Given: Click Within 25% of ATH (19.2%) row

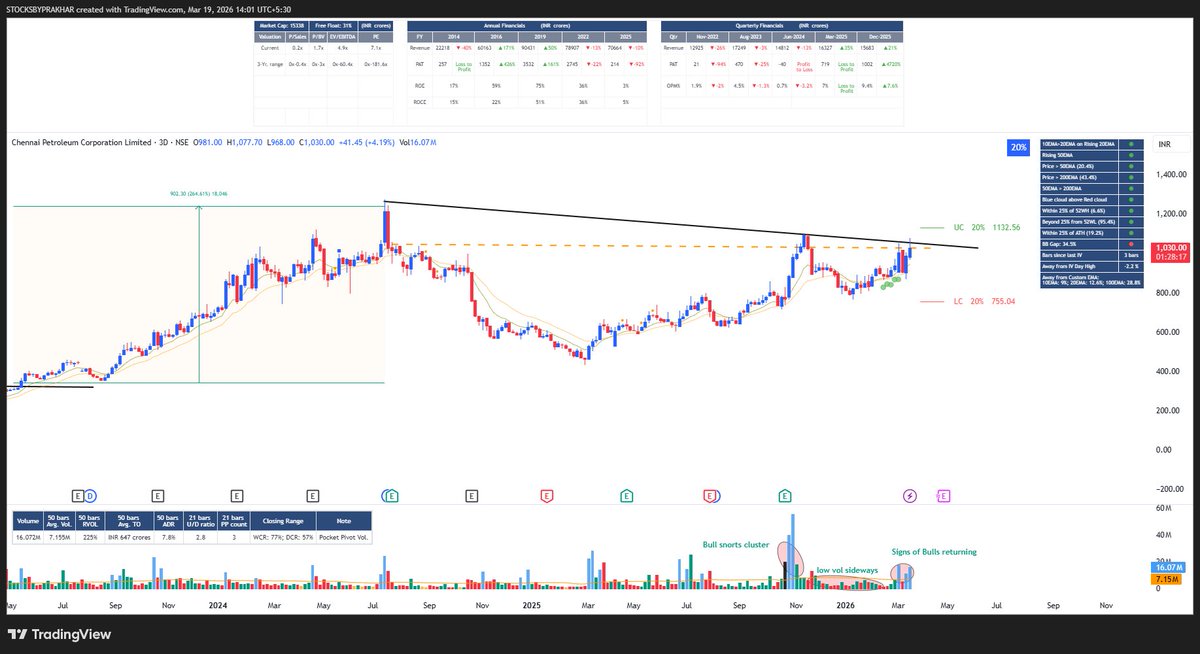Looking at the screenshot, I should point(1092,232).
